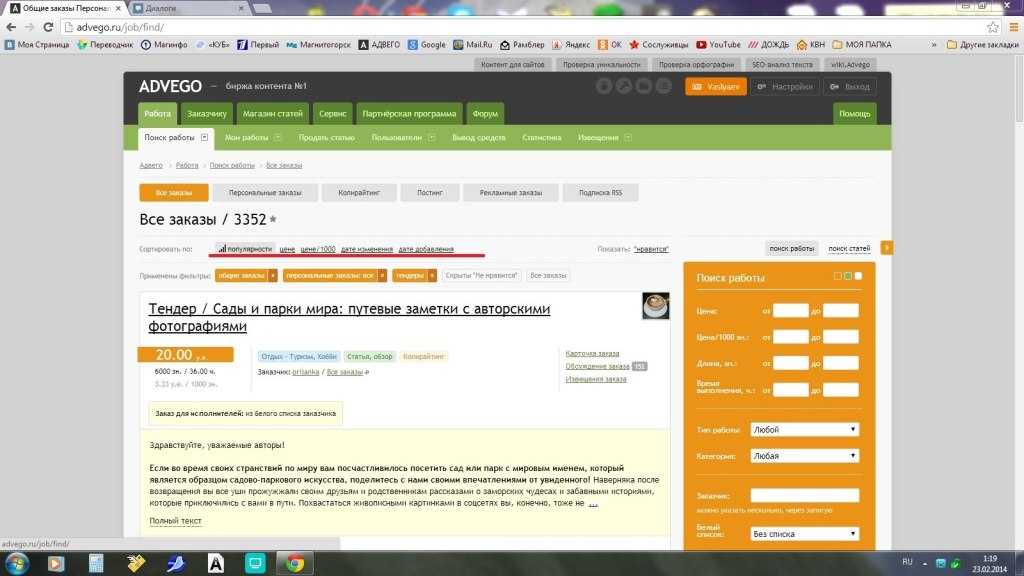Open customer orlianka profile link
This screenshot has width=1024, height=576.
pyautogui.click(x=306, y=372)
